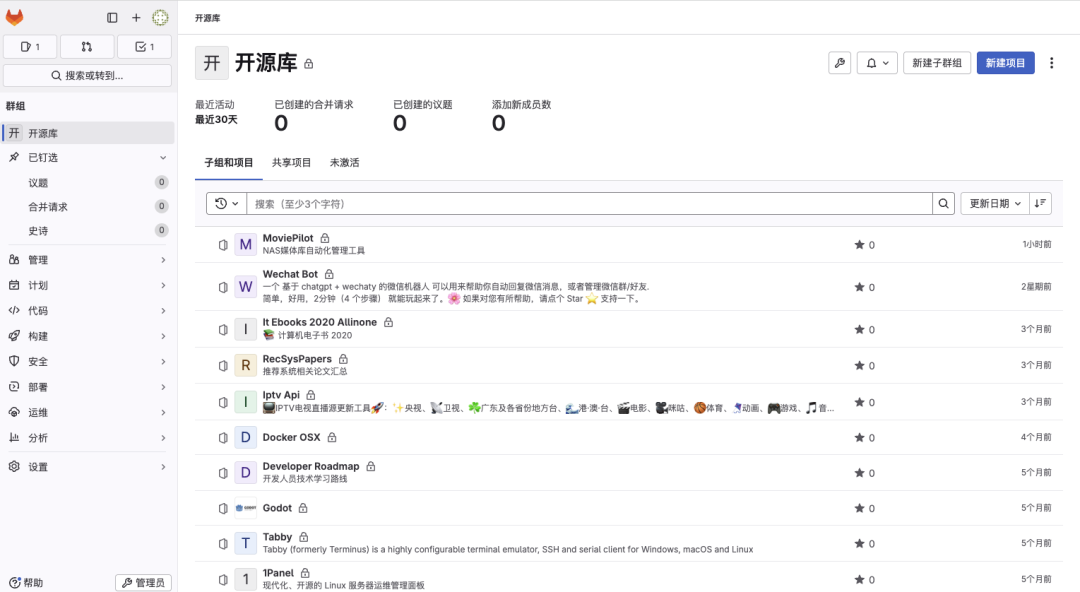Click the 管理员 button
Screen dimensions: 1080x592
coord(143,583)
